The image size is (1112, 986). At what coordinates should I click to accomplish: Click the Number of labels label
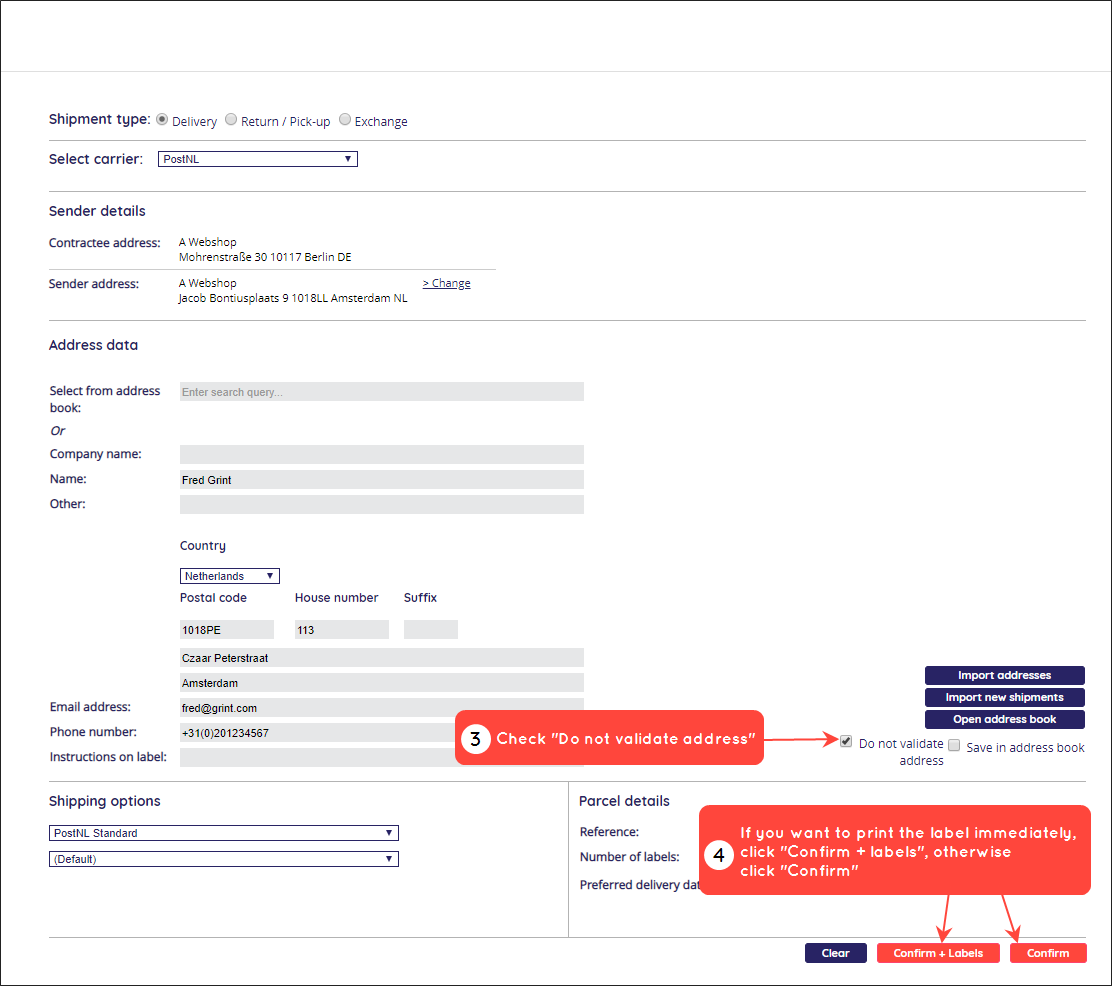coord(629,857)
